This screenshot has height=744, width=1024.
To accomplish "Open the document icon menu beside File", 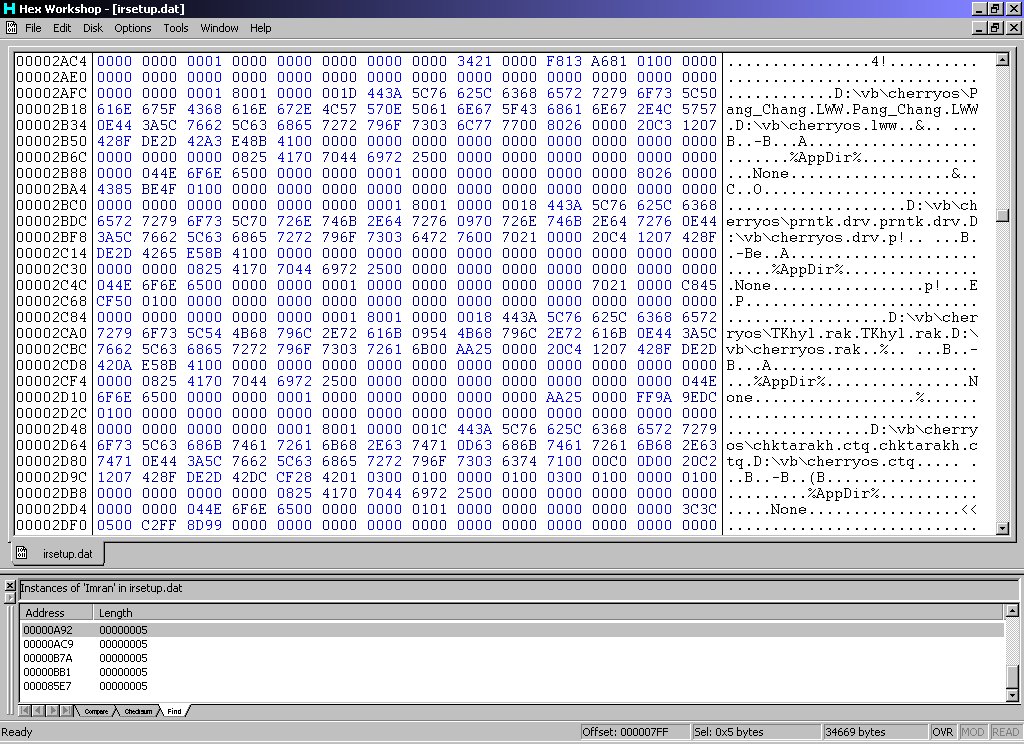I will [12, 27].
